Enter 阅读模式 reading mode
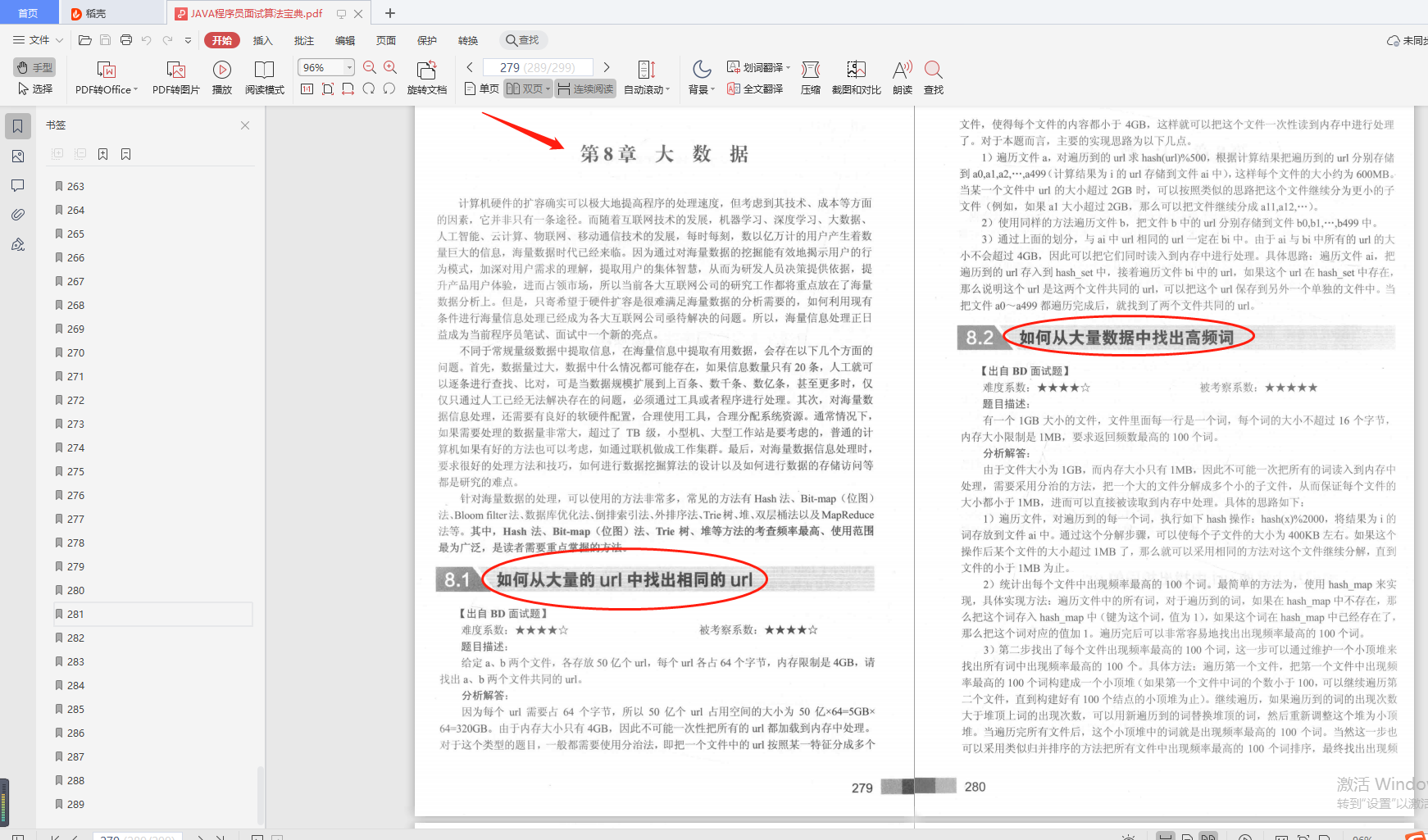Image resolution: width=1428 pixels, height=840 pixels. (264, 78)
